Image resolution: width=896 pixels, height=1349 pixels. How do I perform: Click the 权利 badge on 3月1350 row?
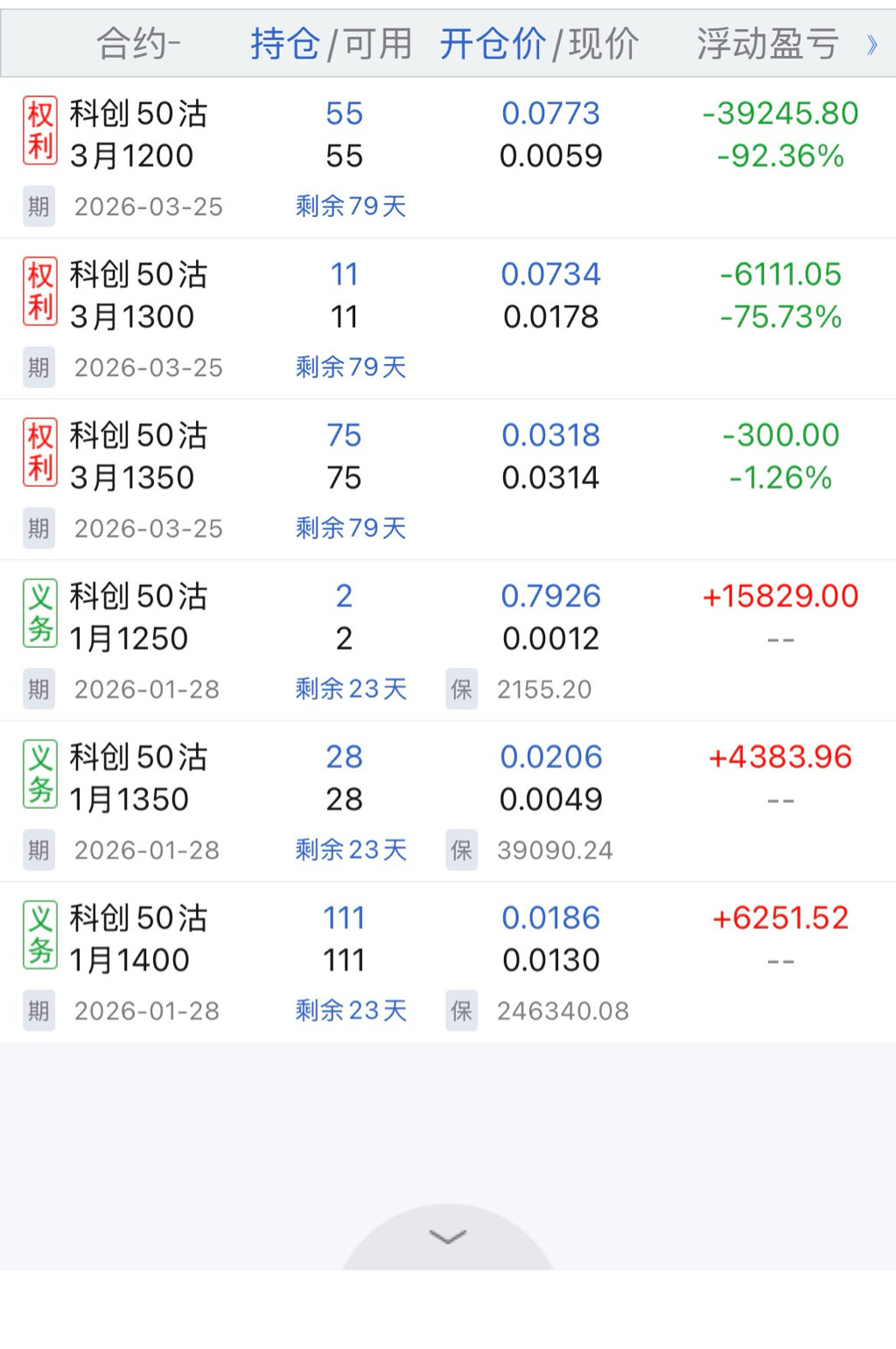coord(40,453)
